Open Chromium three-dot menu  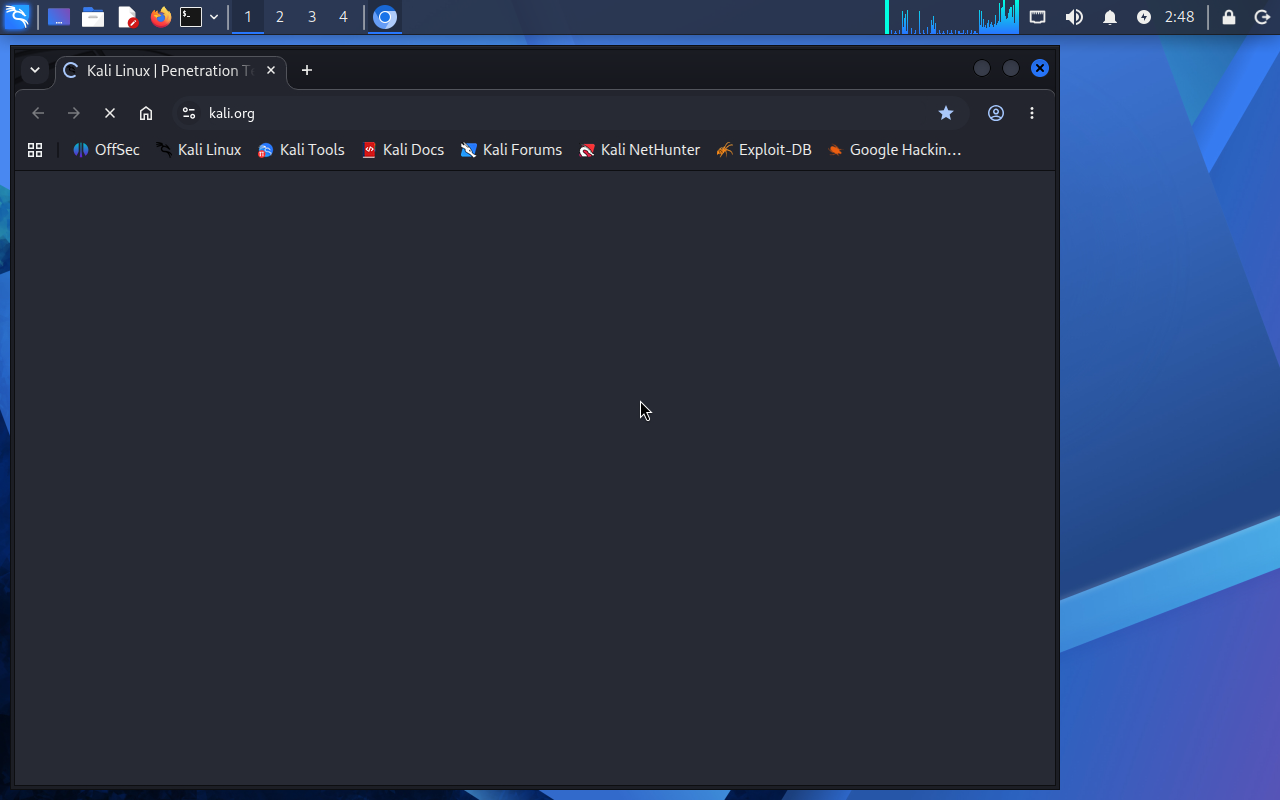pyautogui.click(x=1032, y=113)
